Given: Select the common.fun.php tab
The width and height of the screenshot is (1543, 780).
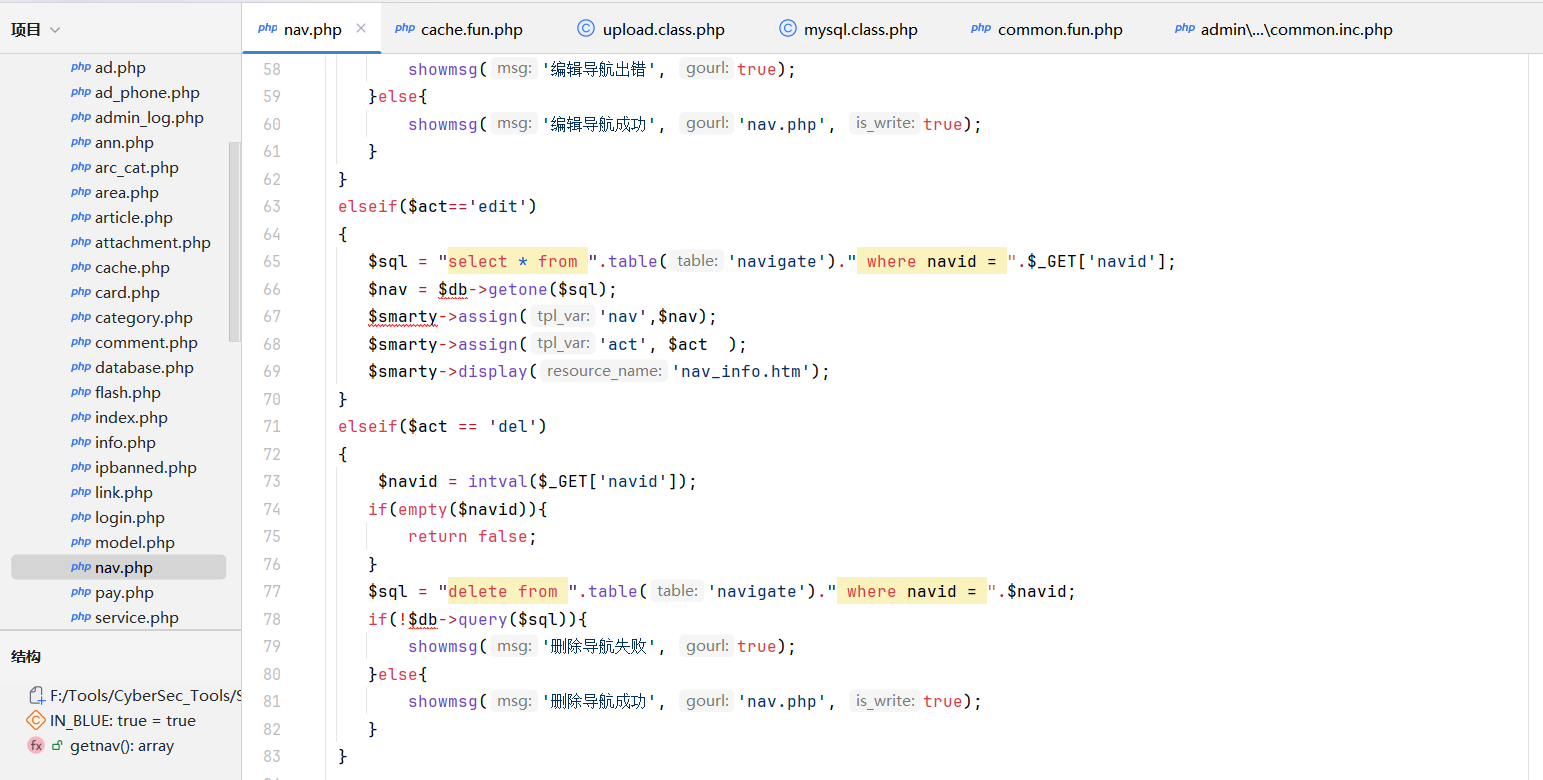Looking at the screenshot, I should (1059, 30).
